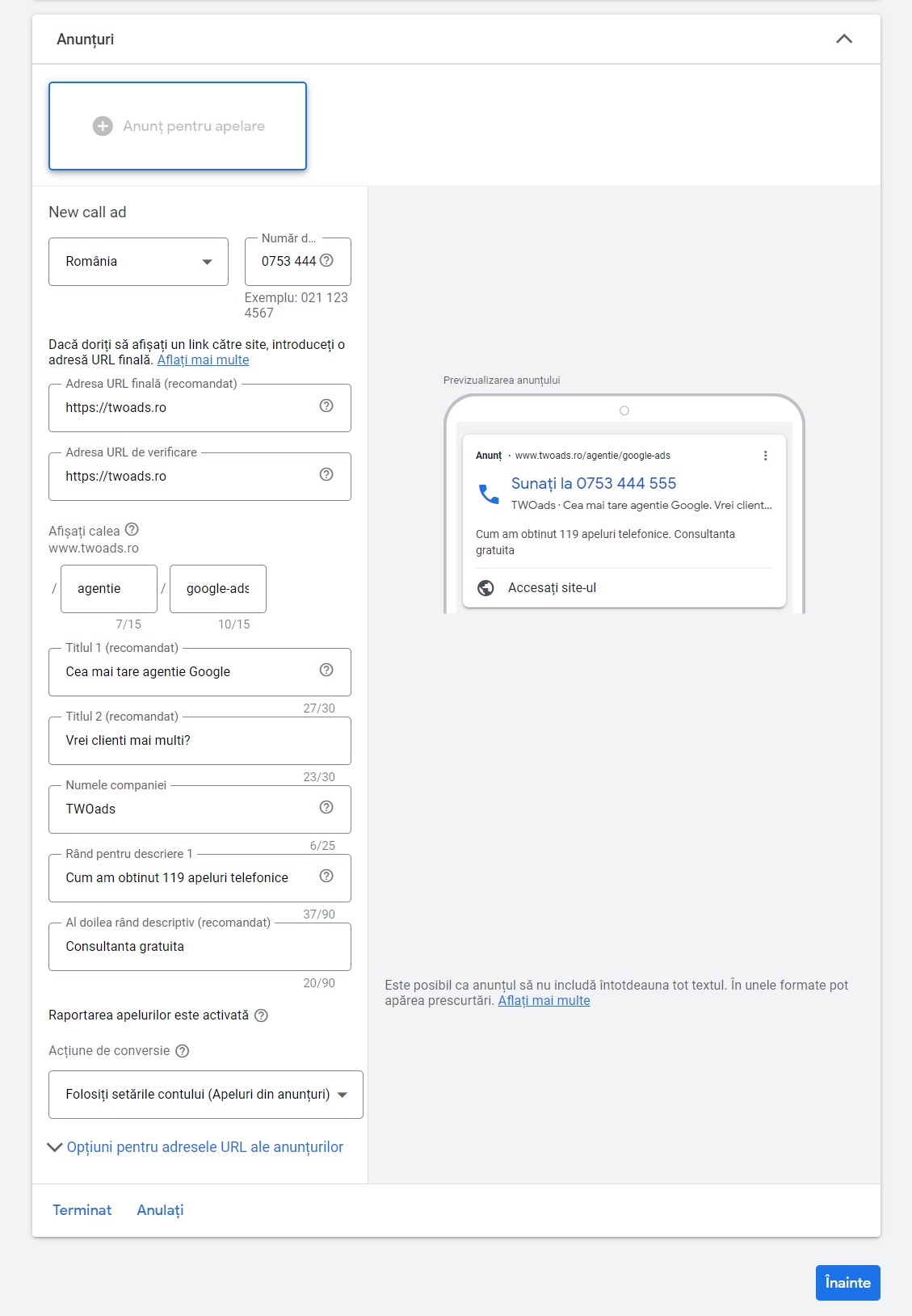Viewport: 912px width, 1316px height.
Task: Open help for Adresa URL de verificare
Action: (326, 474)
